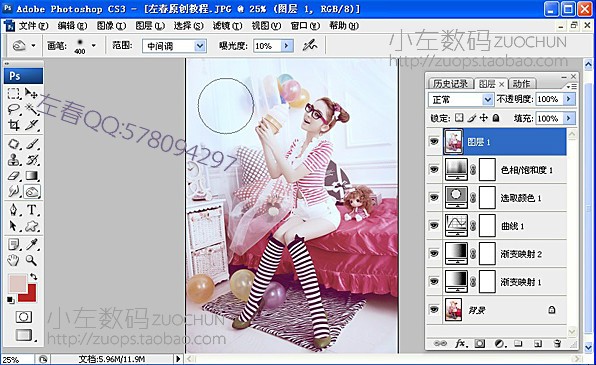Viewport: 596px width, 365px height.
Task: Open the 范围 range dropdown
Action: coord(200,46)
